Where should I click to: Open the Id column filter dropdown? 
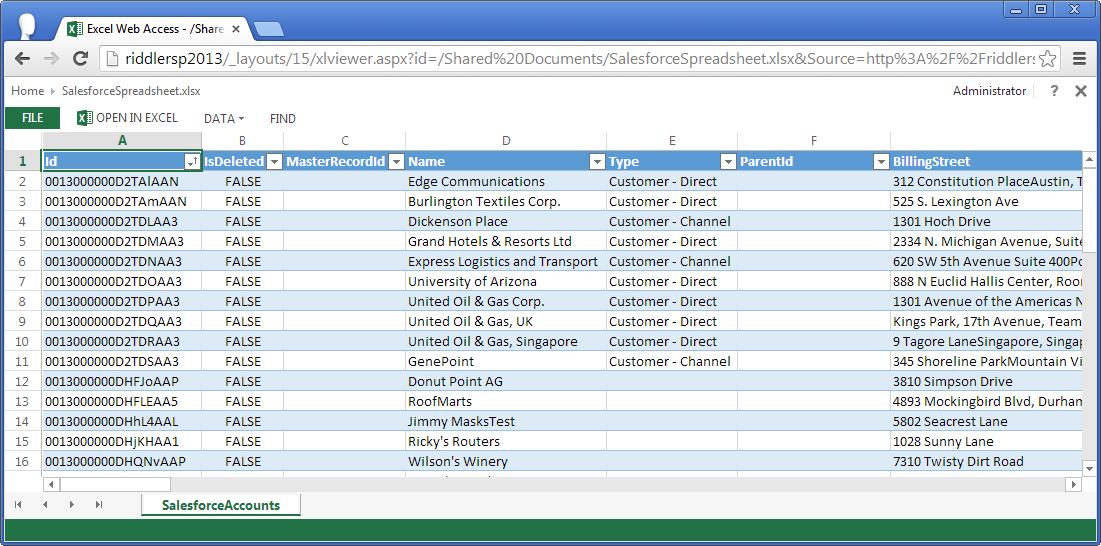click(192, 162)
